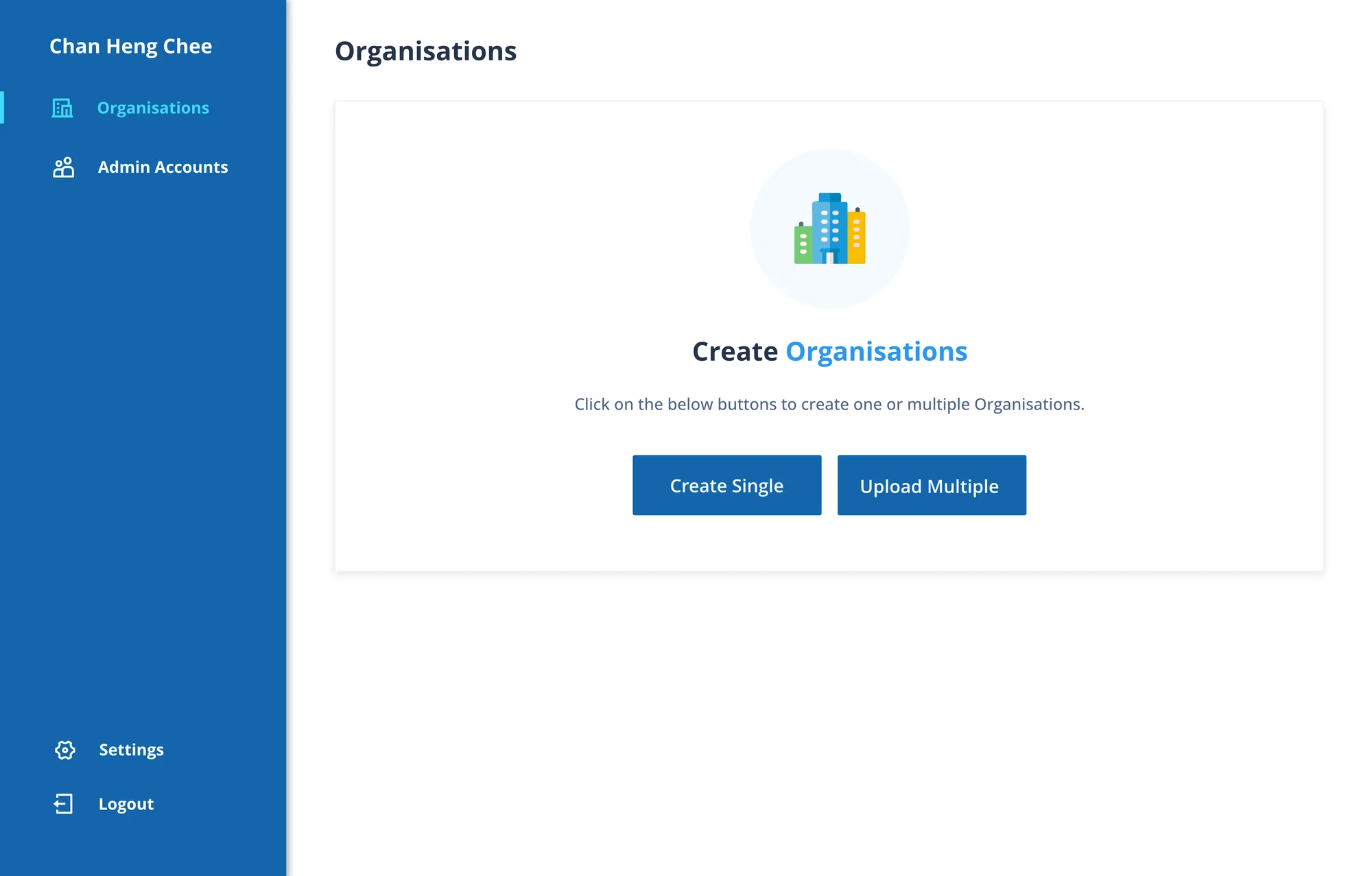Click the Organisations building icon in sidebar
Image resolution: width=1372 pixels, height=876 pixels.
pyautogui.click(x=62, y=108)
